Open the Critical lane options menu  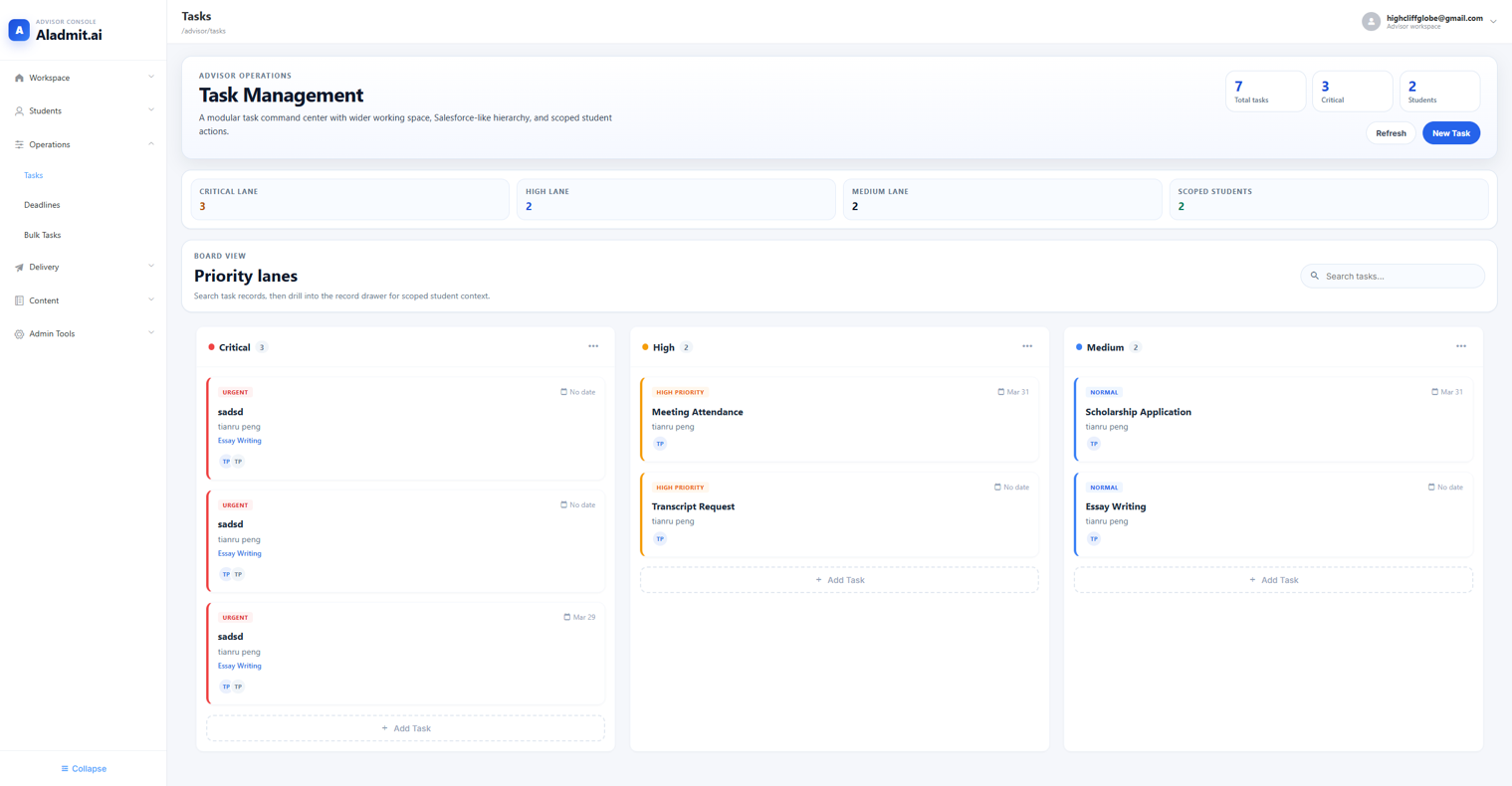tap(593, 346)
